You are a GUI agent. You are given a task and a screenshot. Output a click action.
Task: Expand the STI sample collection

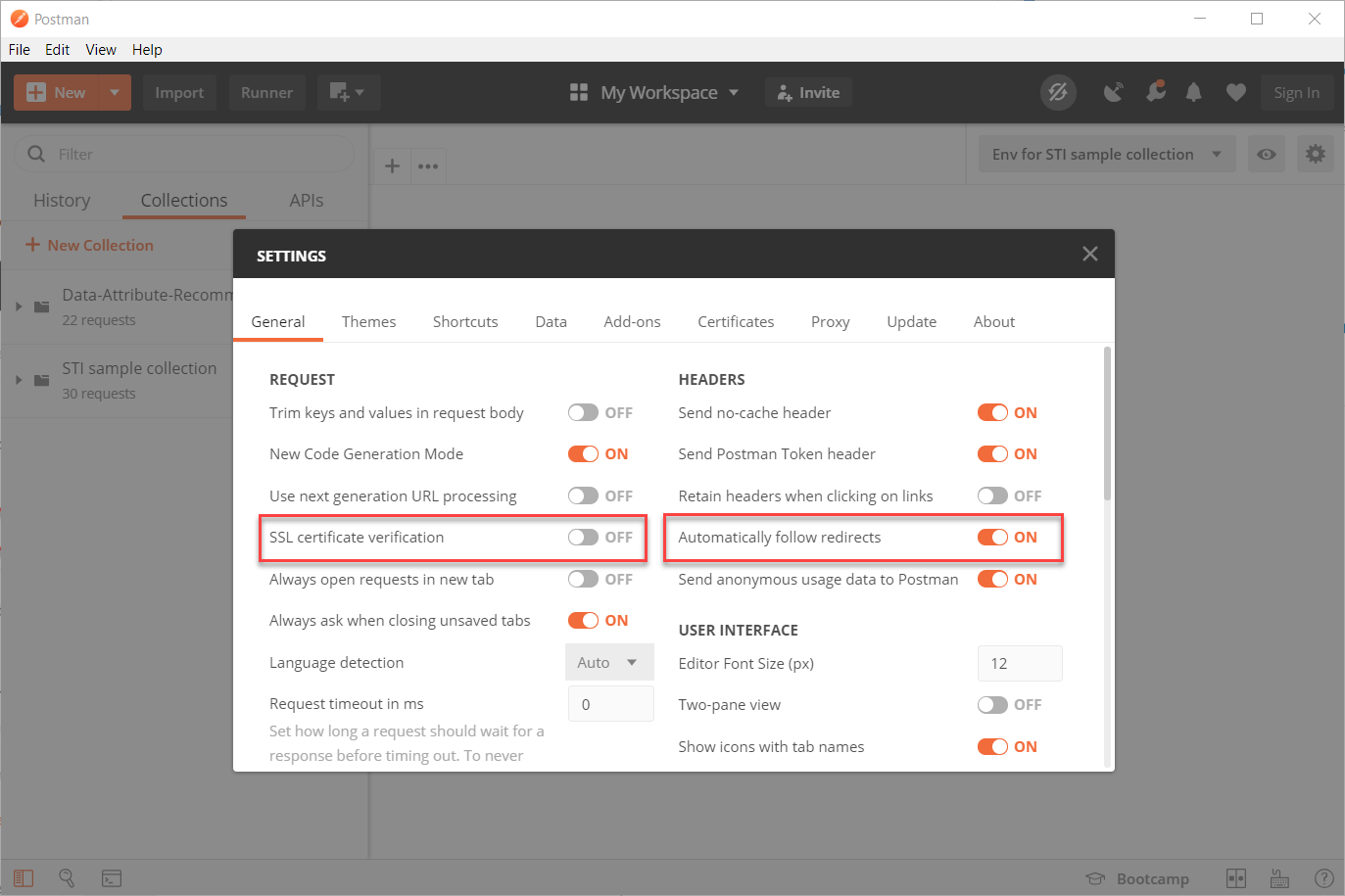19,380
